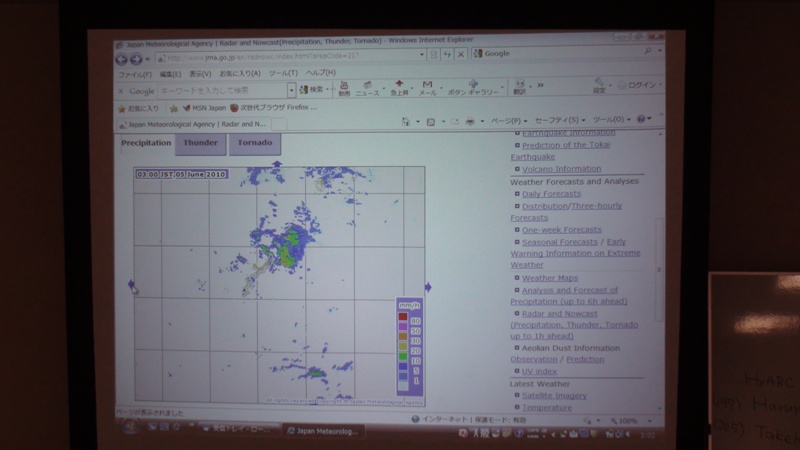Image resolution: width=800 pixels, height=450 pixels.
Task: Open the address bar history dropdown
Action: click(422, 55)
